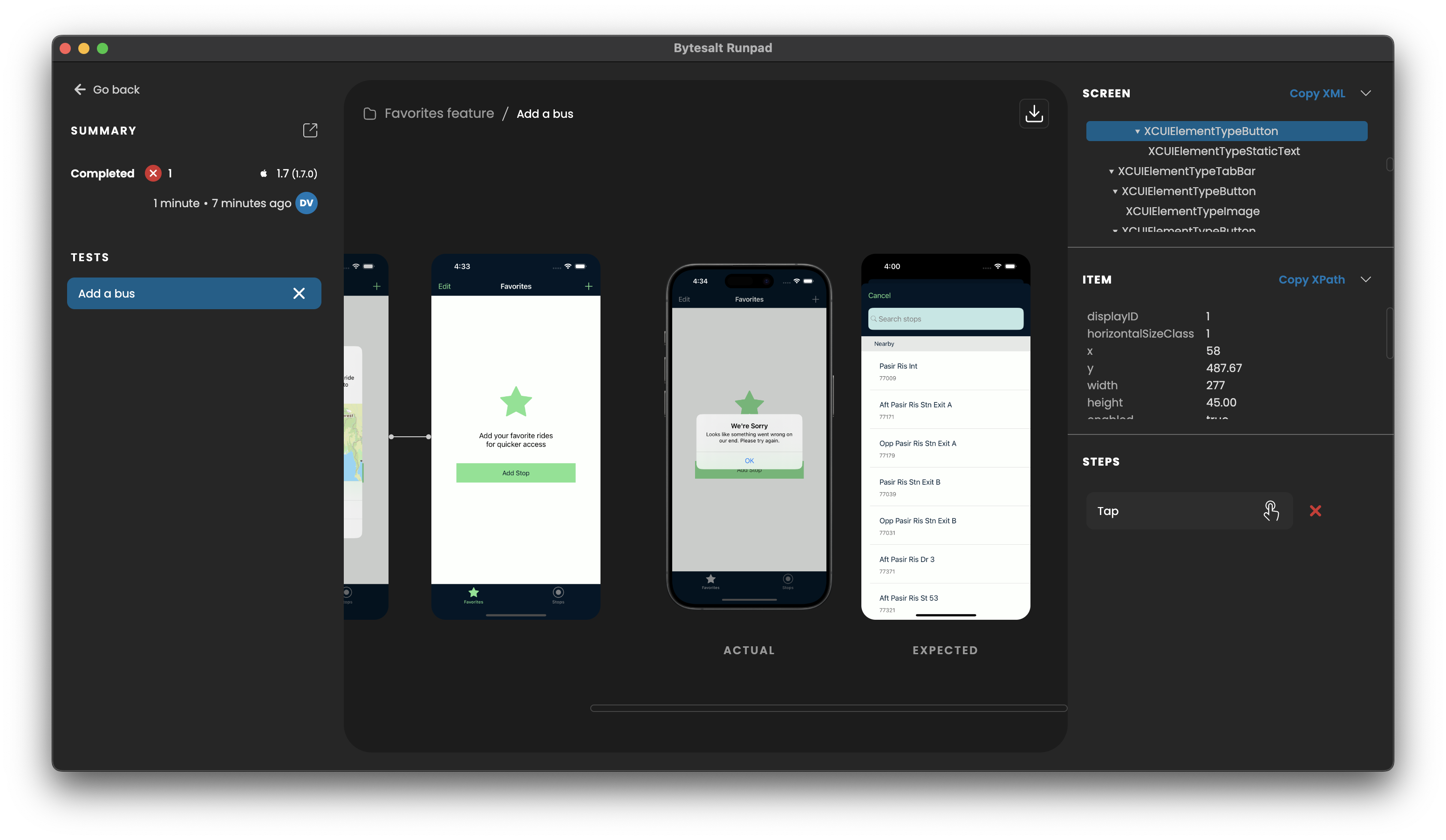Click the red failed-count icon
Viewport: 1446px width, 840px height.
tap(153, 173)
